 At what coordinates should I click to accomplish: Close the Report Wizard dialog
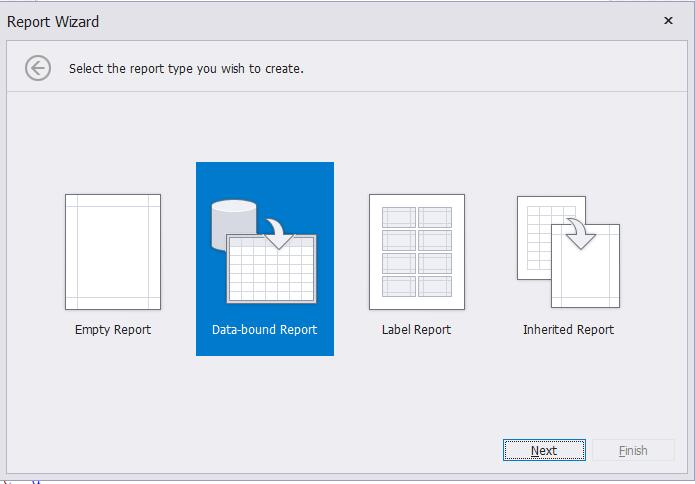coord(668,20)
